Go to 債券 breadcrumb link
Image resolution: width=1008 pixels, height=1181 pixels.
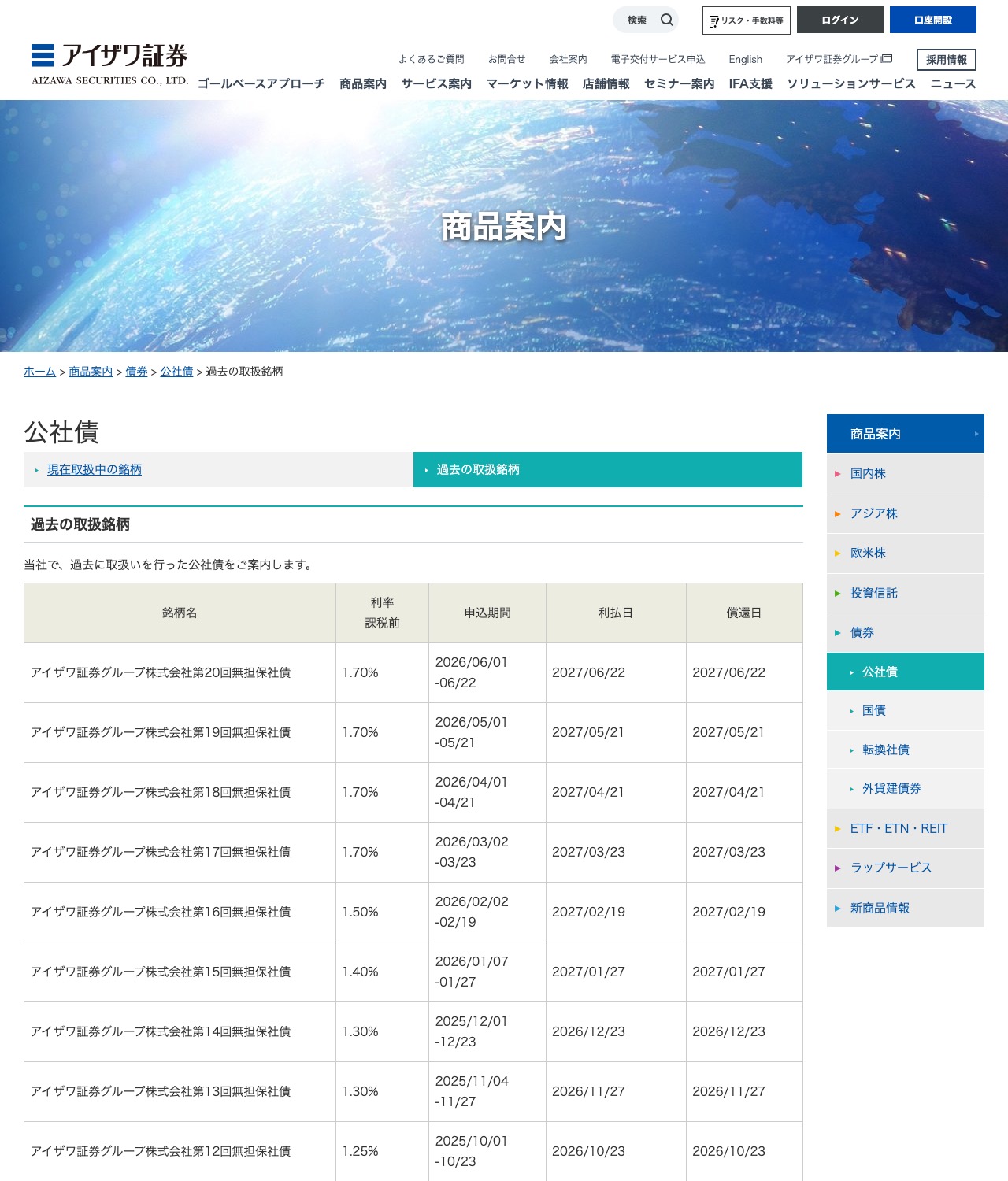point(136,372)
